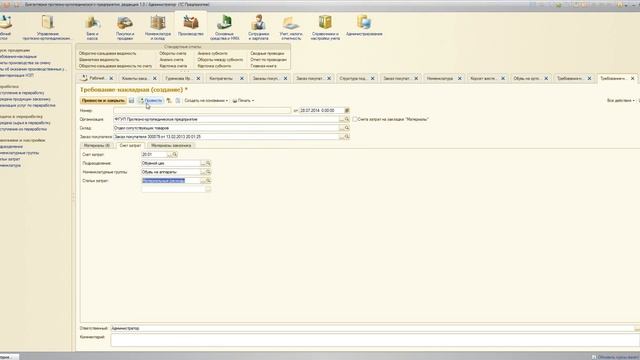
Task: Open the Главная книга report link
Action: [x=263, y=66]
